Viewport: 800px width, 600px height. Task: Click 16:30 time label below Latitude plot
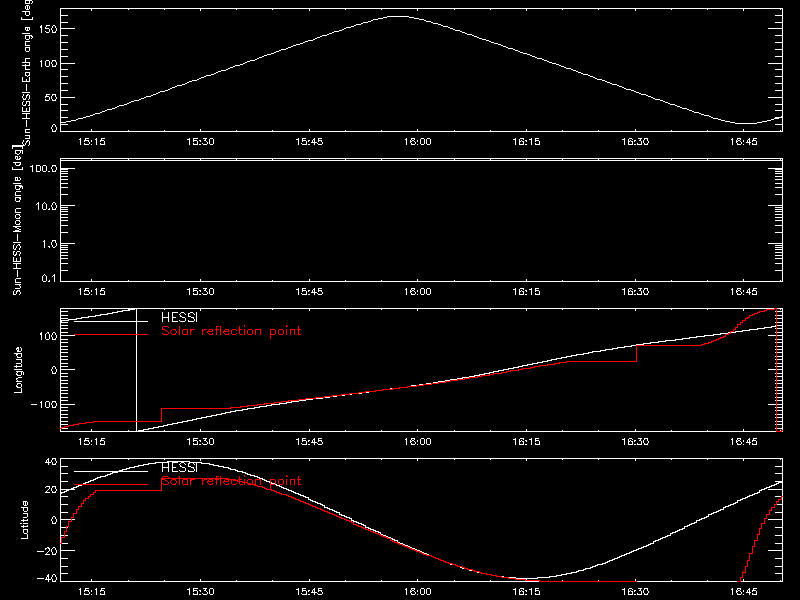tap(635, 592)
